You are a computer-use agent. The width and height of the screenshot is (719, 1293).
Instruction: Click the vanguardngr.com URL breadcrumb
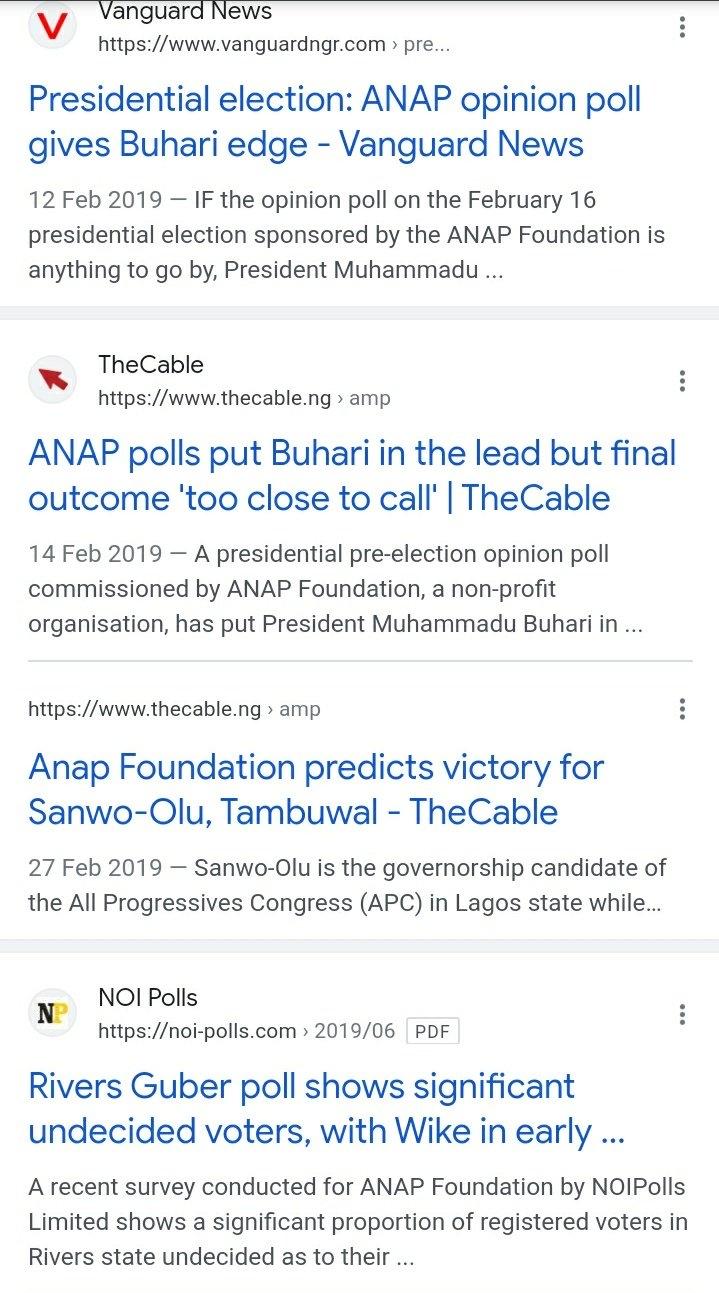[273, 44]
